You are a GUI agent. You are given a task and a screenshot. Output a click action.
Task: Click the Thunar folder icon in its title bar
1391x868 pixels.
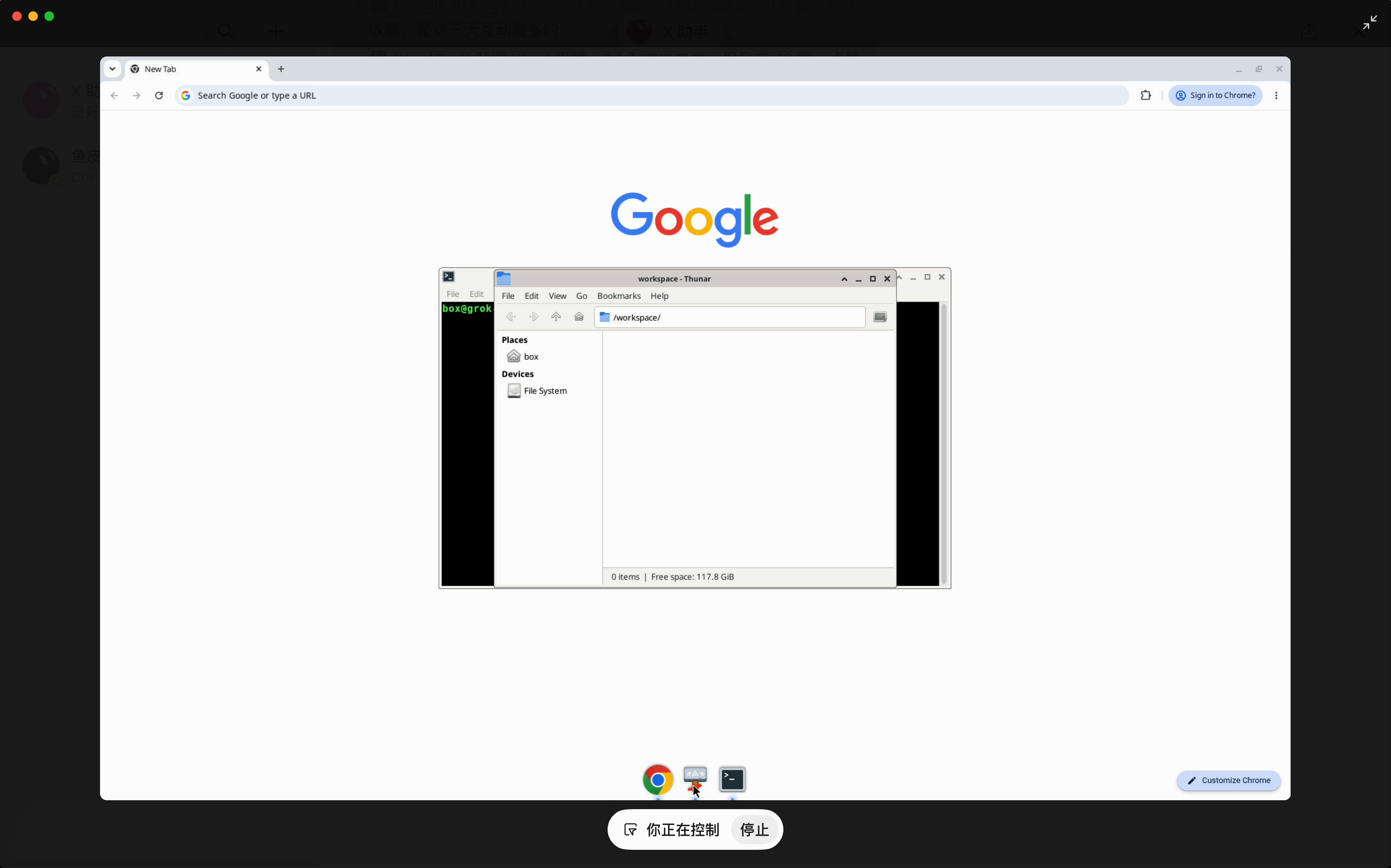pos(503,278)
